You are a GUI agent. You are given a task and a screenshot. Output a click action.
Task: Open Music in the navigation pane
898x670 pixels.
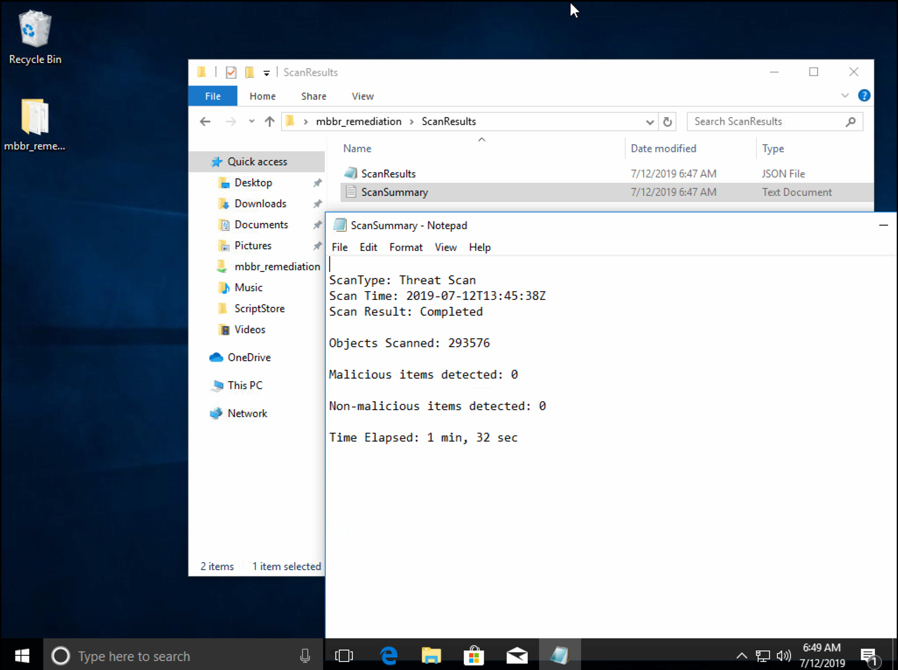248,287
